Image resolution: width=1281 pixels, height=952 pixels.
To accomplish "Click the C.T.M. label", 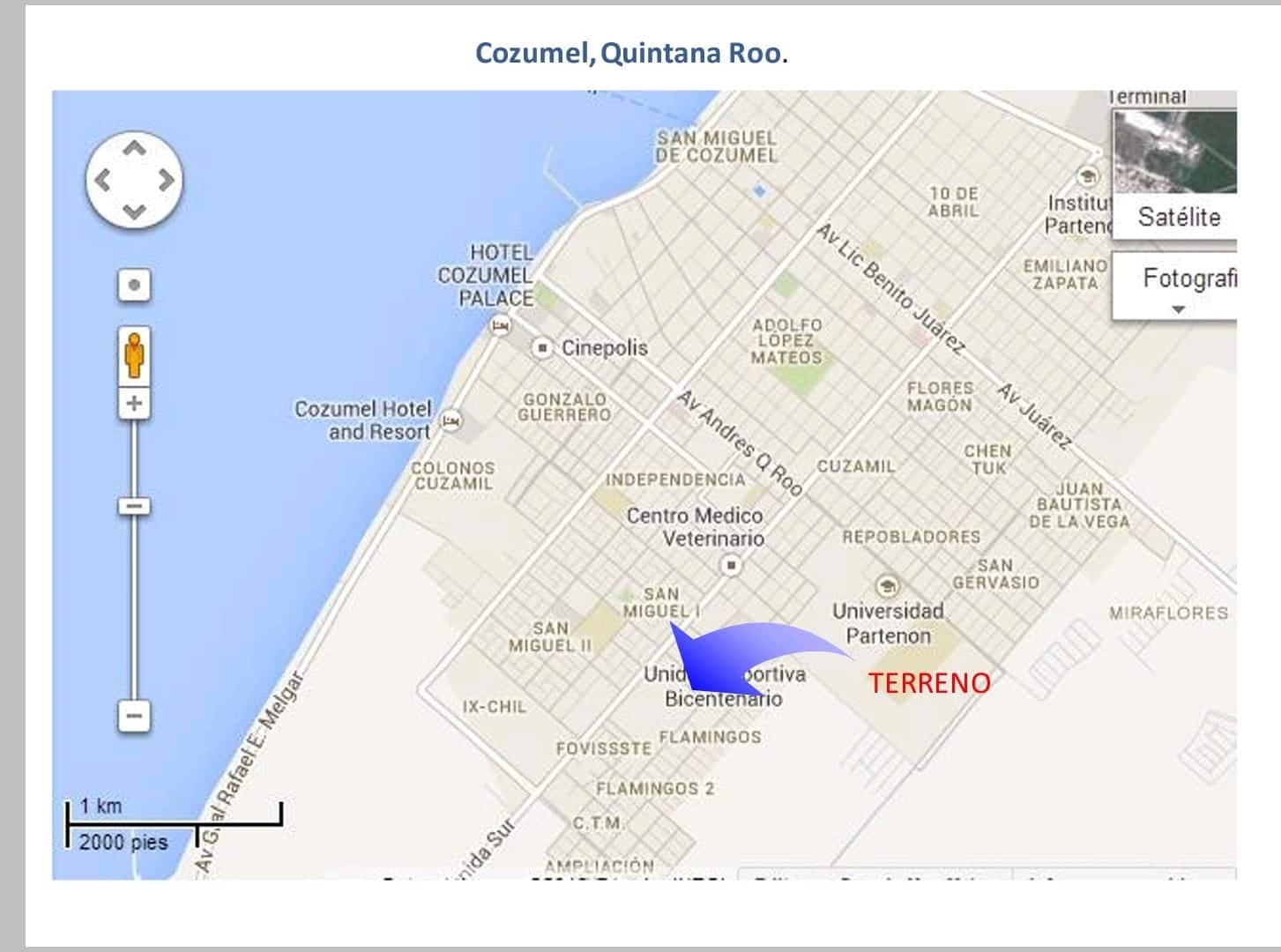I will coord(599,823).
